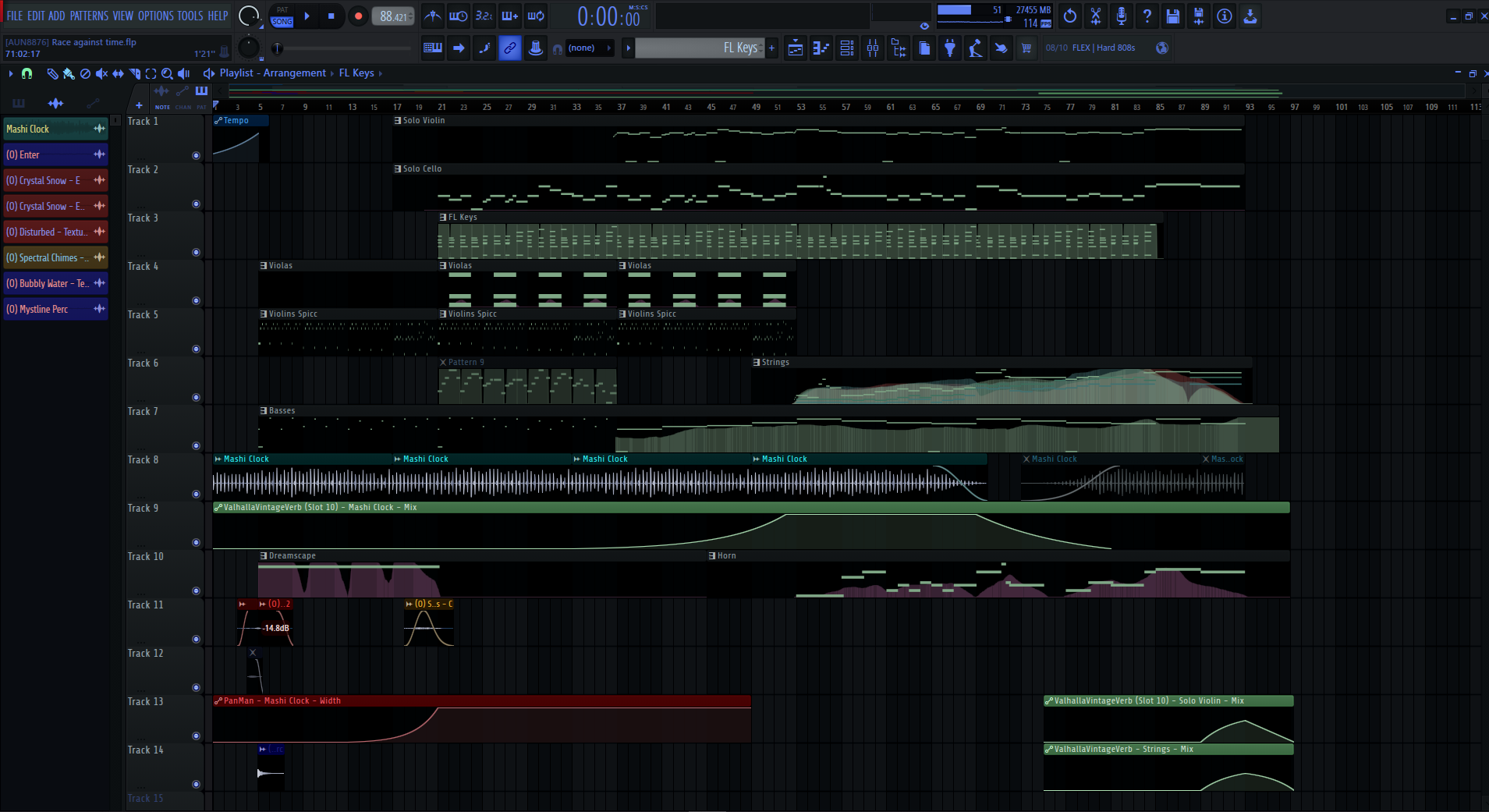This screenshot has width=1489, height=812.
Task: Open the Solo Violin clip menu
Action: pyautogui.click(x=398, y=121)
